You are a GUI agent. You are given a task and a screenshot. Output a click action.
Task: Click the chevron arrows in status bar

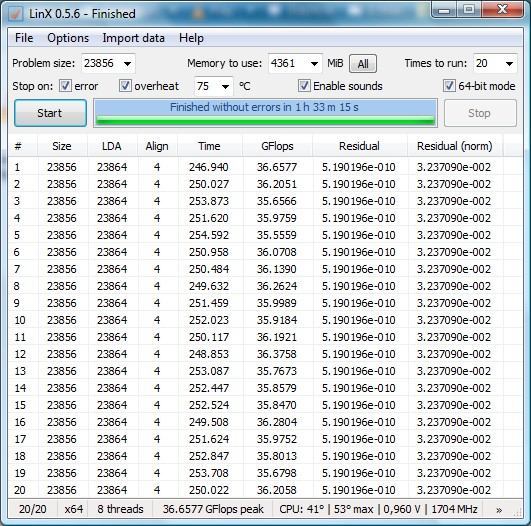[x=498, y=510]
